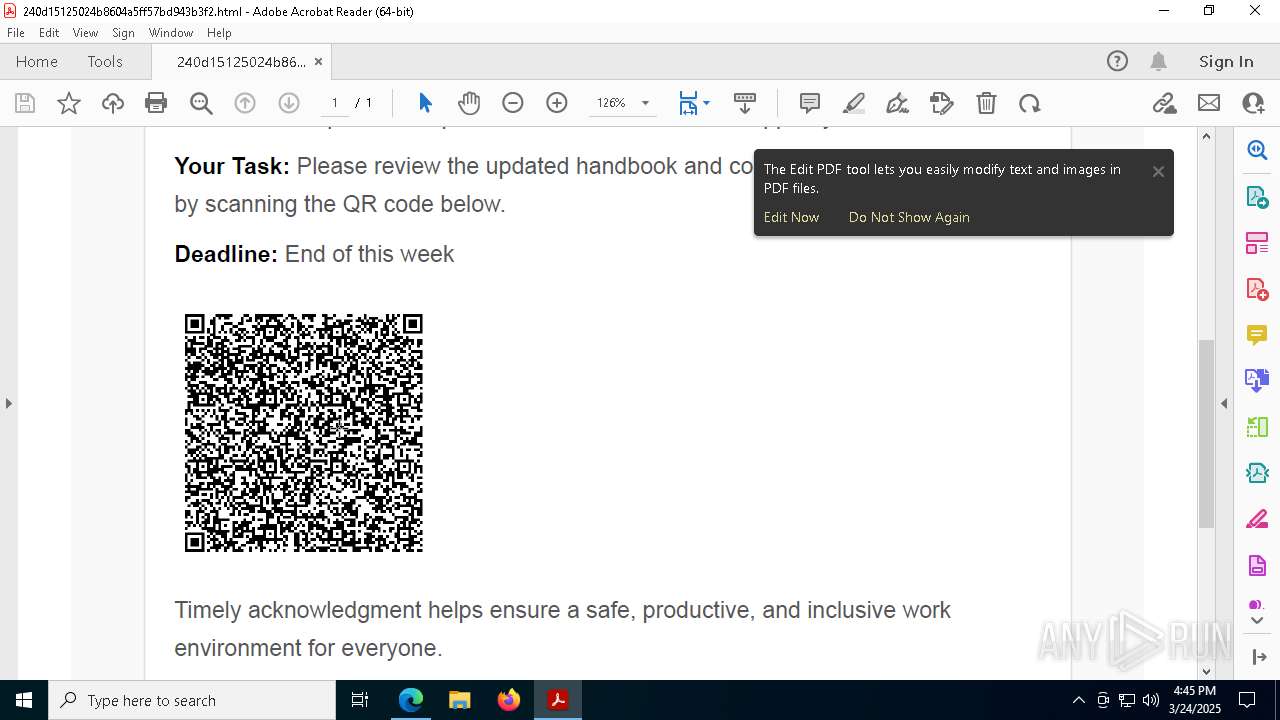Open the notifications bell
1280x720 pixels.
(1158, 61)
